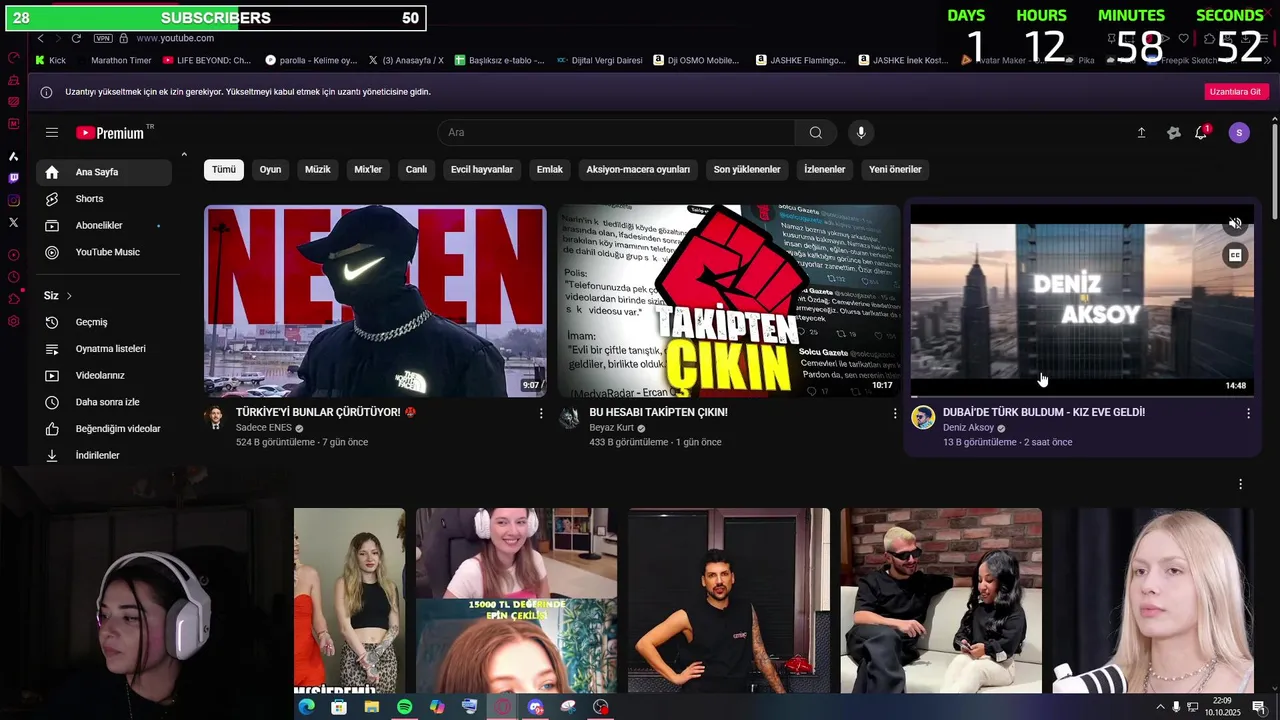
Task: Open Shorts in the sidebar
Action: (x=104, y=199)
